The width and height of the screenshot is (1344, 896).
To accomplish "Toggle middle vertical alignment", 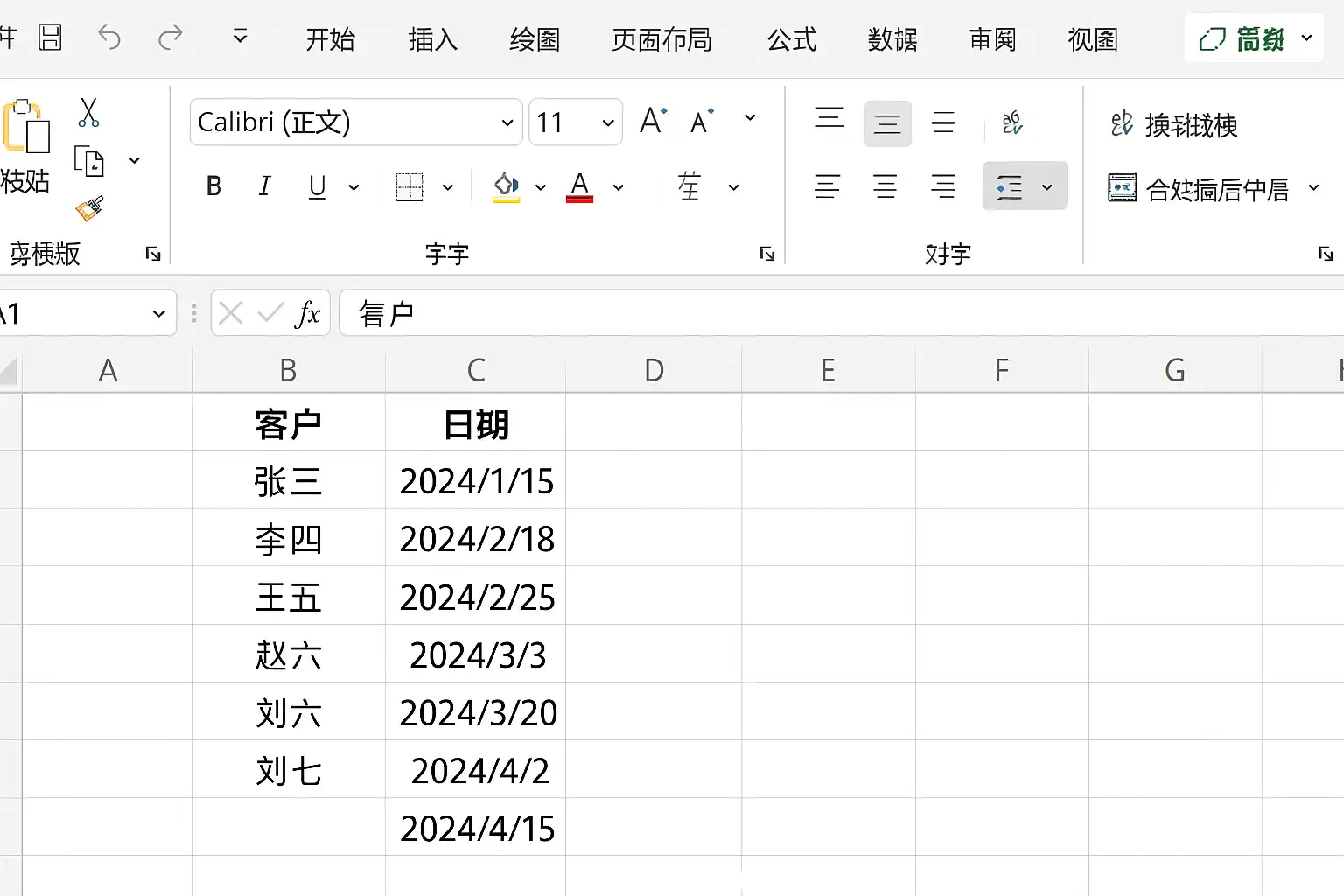I will 887,123.
